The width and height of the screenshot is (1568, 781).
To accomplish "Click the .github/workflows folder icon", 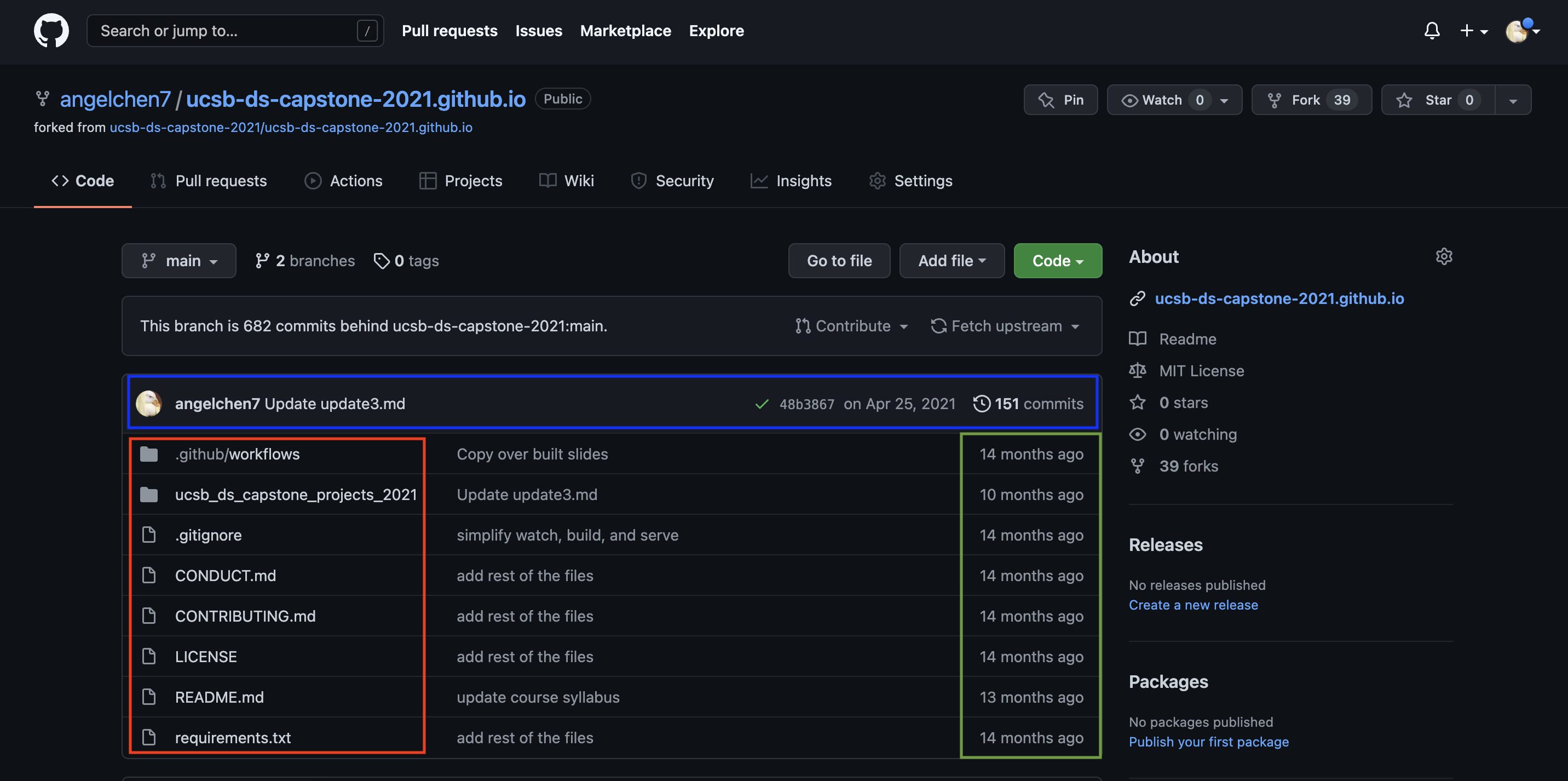I will coord(149,453).
